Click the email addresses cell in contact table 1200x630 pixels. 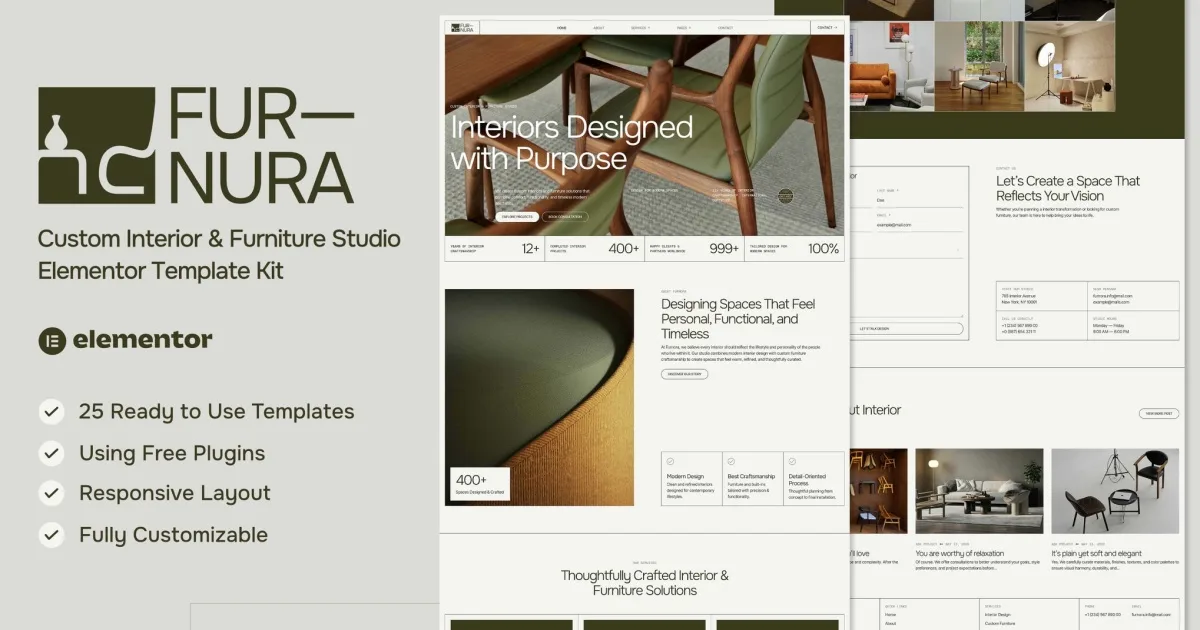tap(1133, 296)
